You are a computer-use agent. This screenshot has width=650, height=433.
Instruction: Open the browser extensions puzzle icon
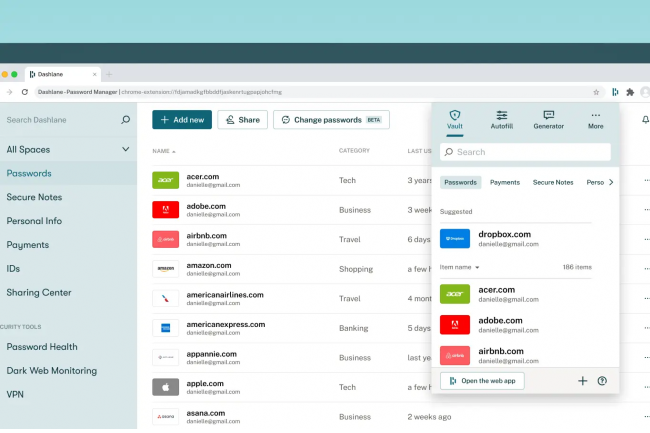[630, 92]
